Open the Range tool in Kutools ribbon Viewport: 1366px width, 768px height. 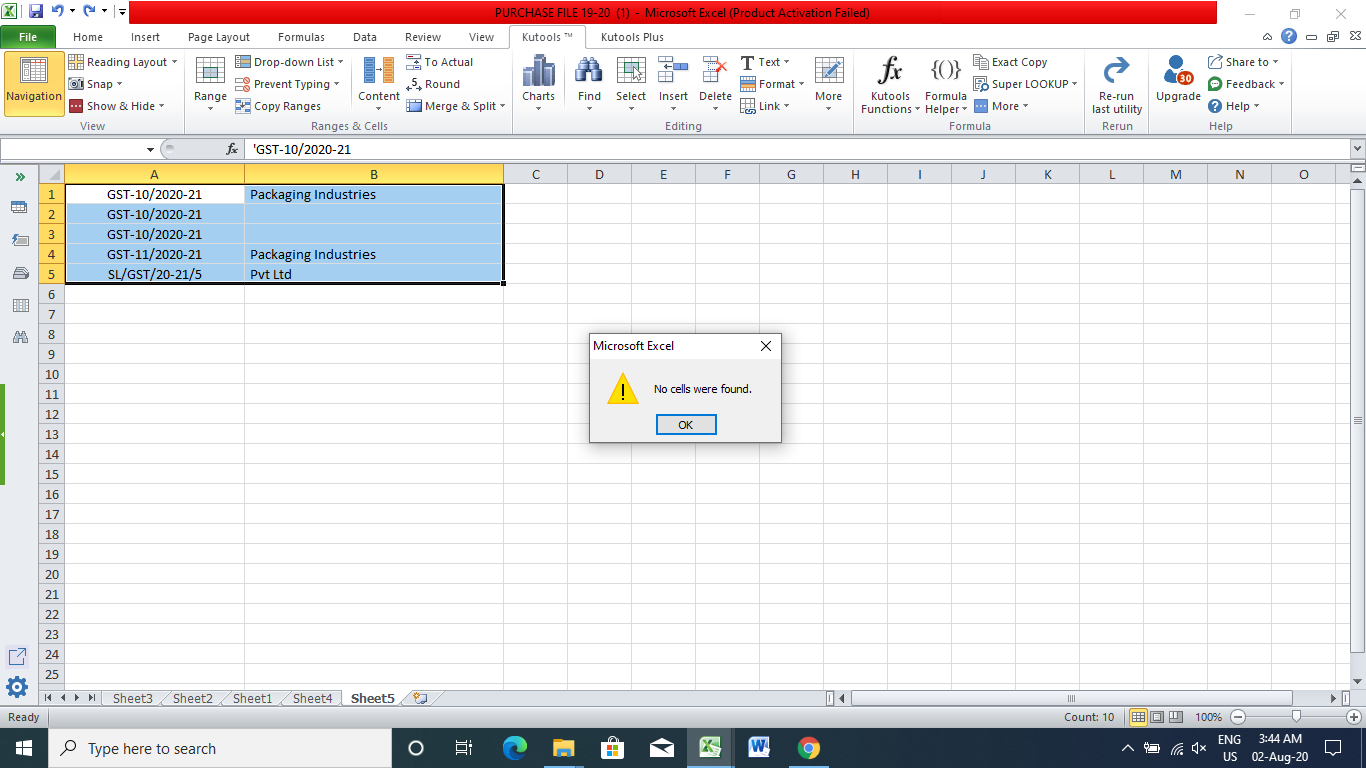(x=210, y=84)
